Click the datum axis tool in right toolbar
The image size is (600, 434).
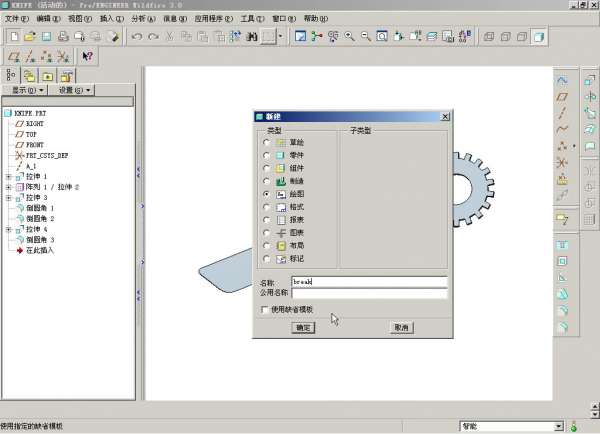[562, 113]
